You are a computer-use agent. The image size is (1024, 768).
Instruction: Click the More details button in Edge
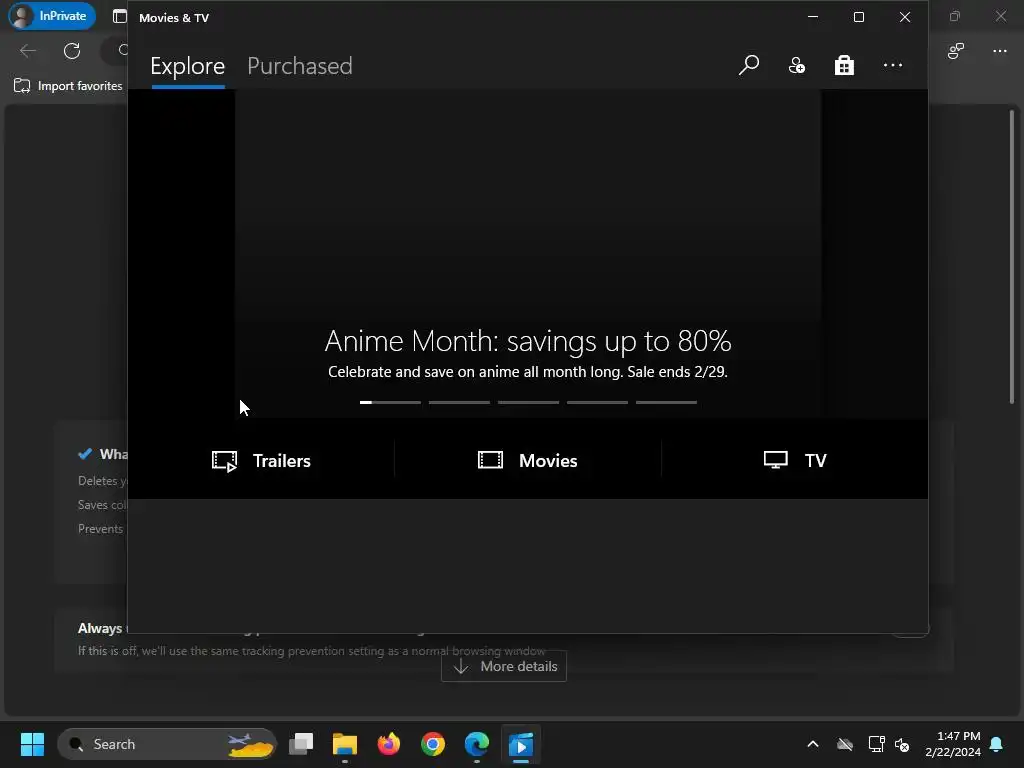point(504,666)
